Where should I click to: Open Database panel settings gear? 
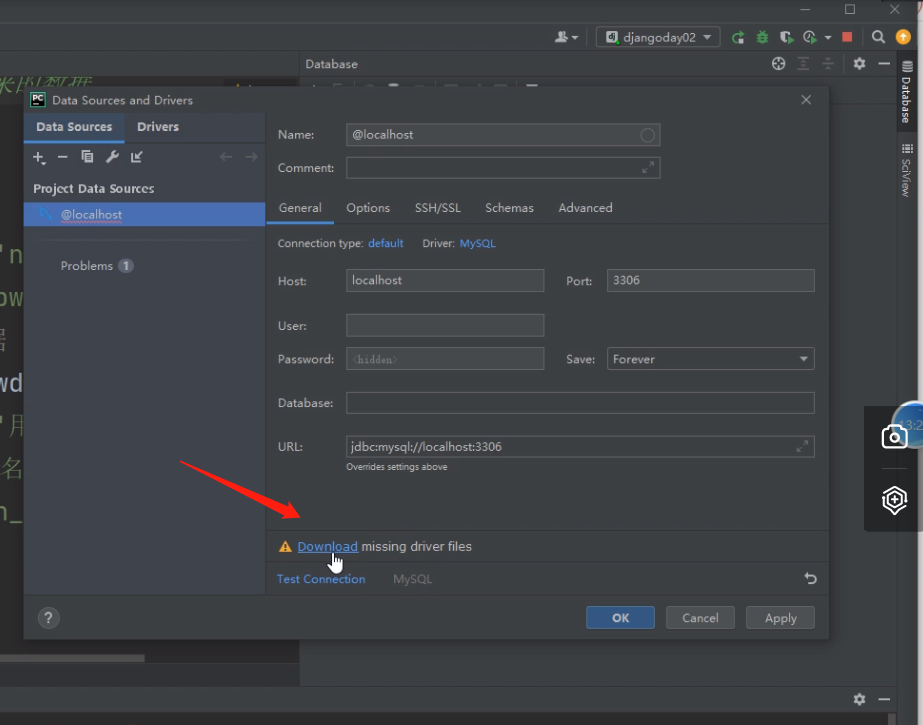coord(859,64)
